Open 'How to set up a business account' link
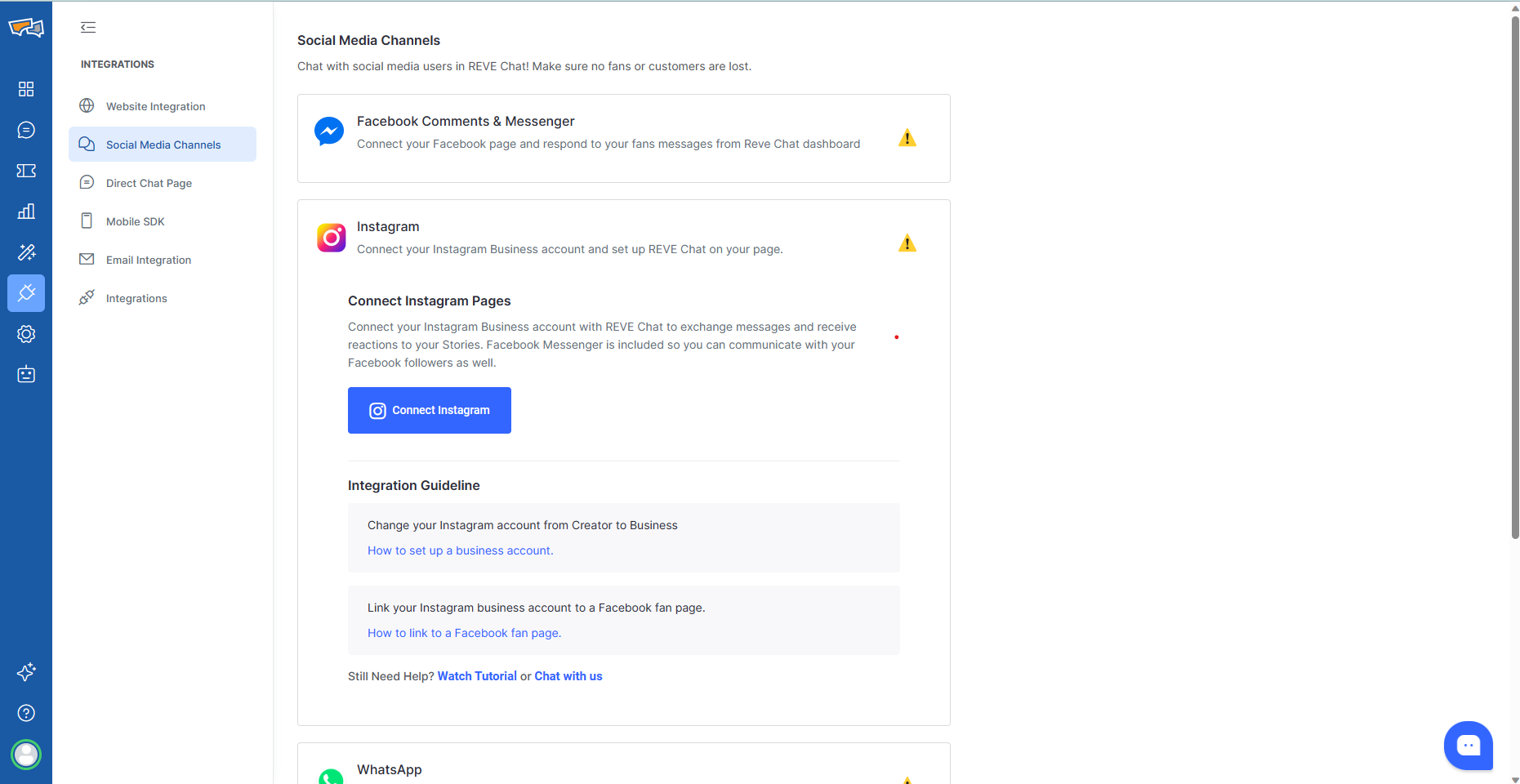1520x784 pixels. pyautogui.click(x=461, y=550)
